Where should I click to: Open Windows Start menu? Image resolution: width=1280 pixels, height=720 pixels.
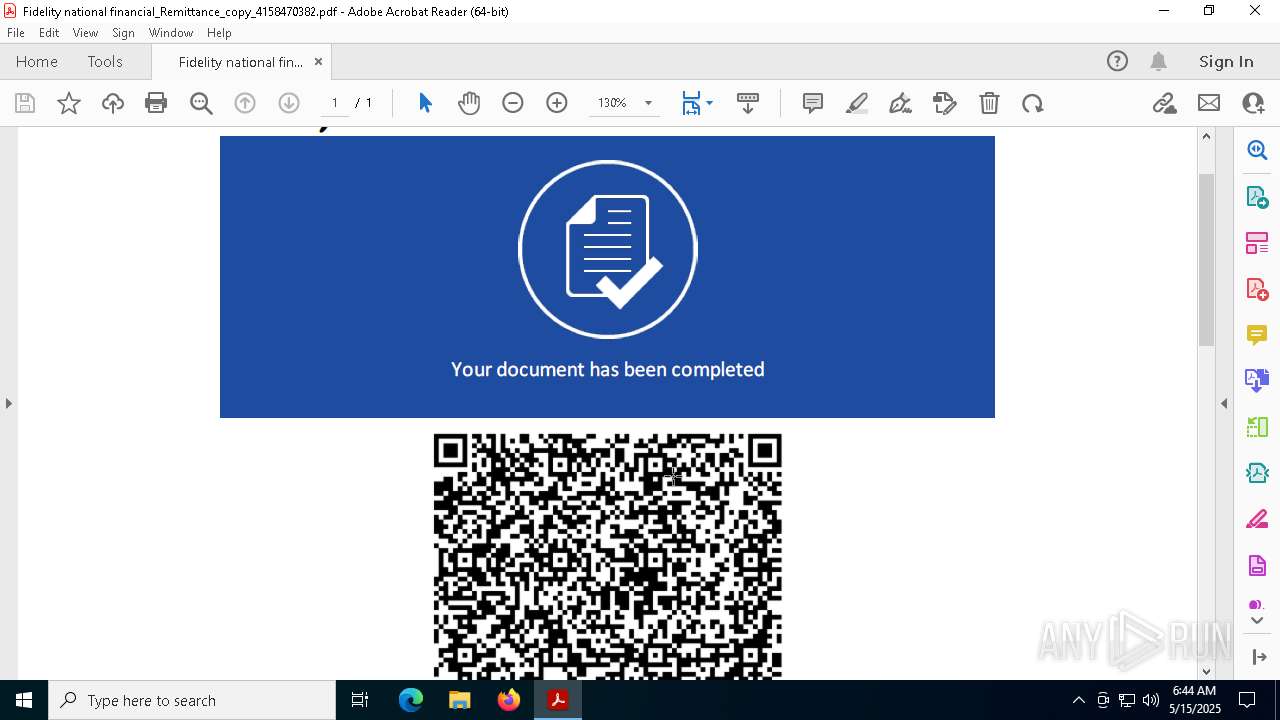pos(24,700)
